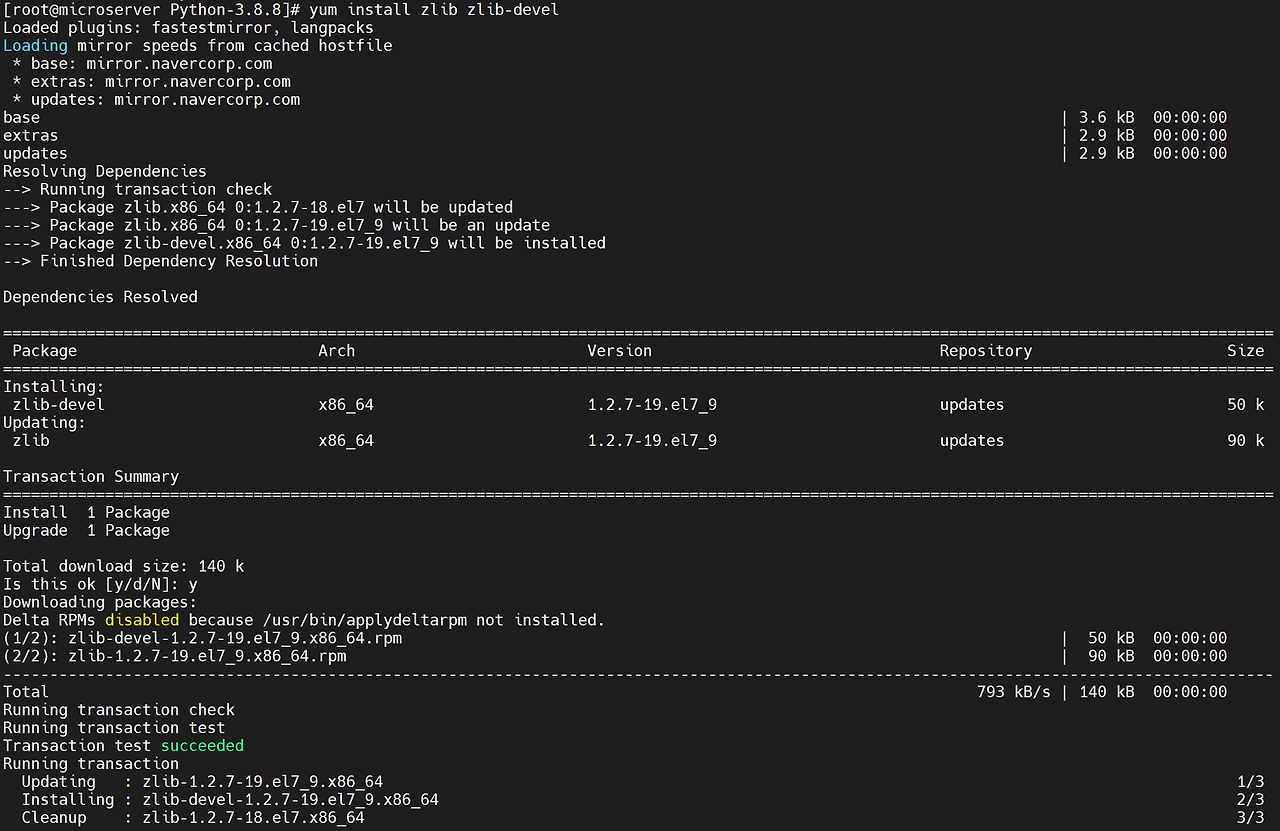Select the 'will be an update' package line
1280x831 pixels.
click(x=276, y=226)
